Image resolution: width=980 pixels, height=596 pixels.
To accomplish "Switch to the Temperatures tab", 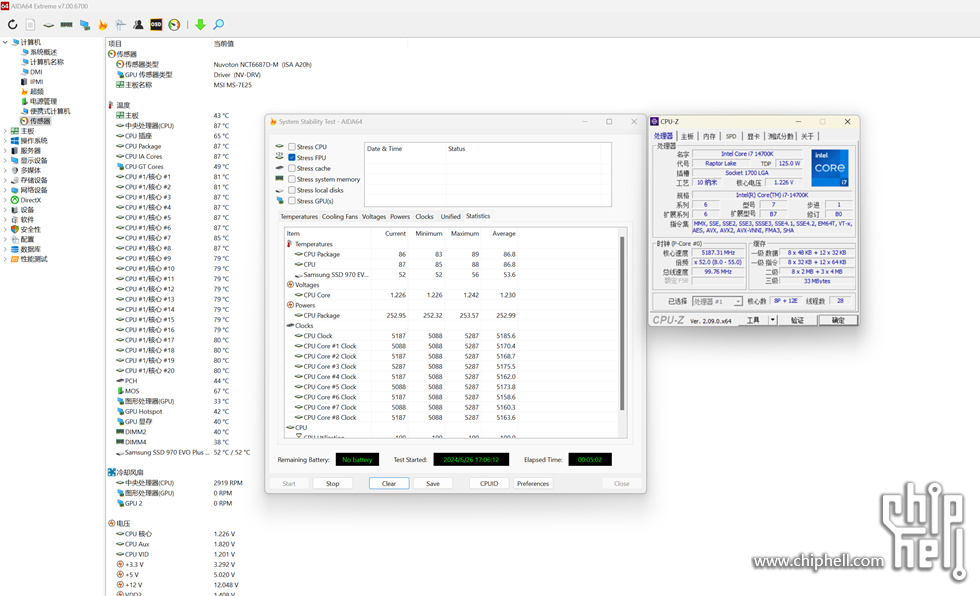I will 299,216.
